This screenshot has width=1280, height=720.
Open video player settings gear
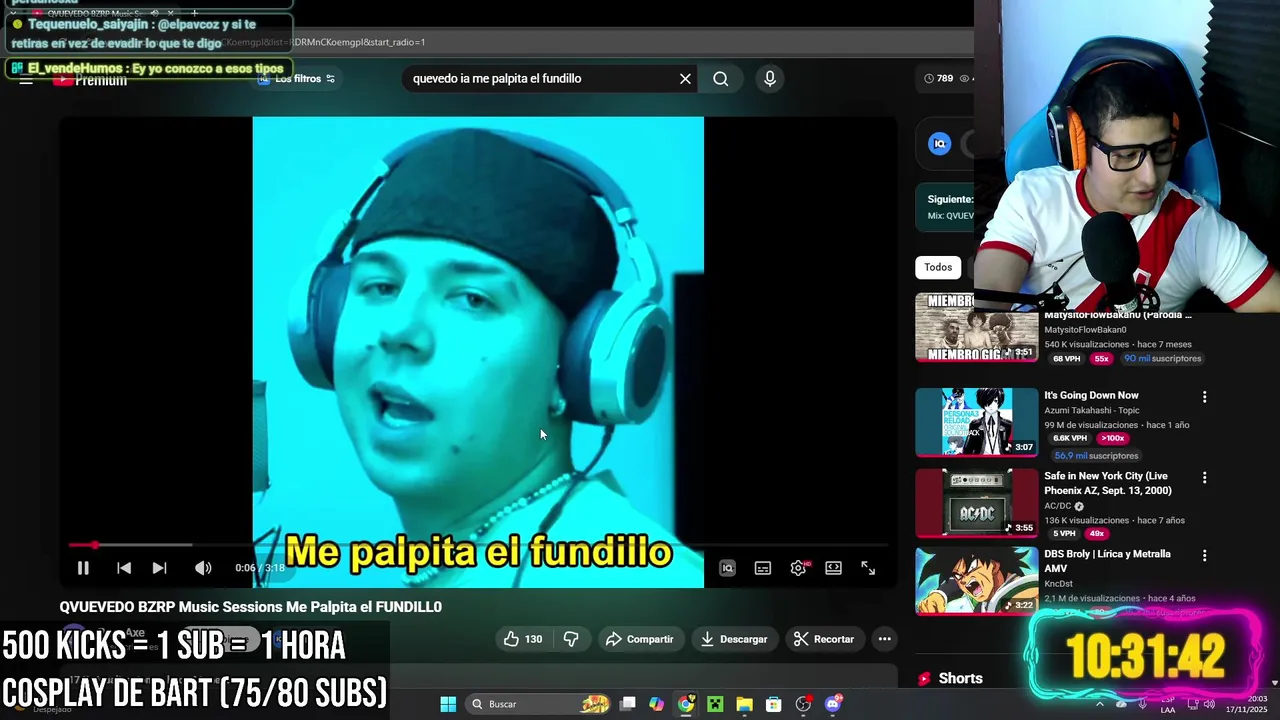pos(798,568)
